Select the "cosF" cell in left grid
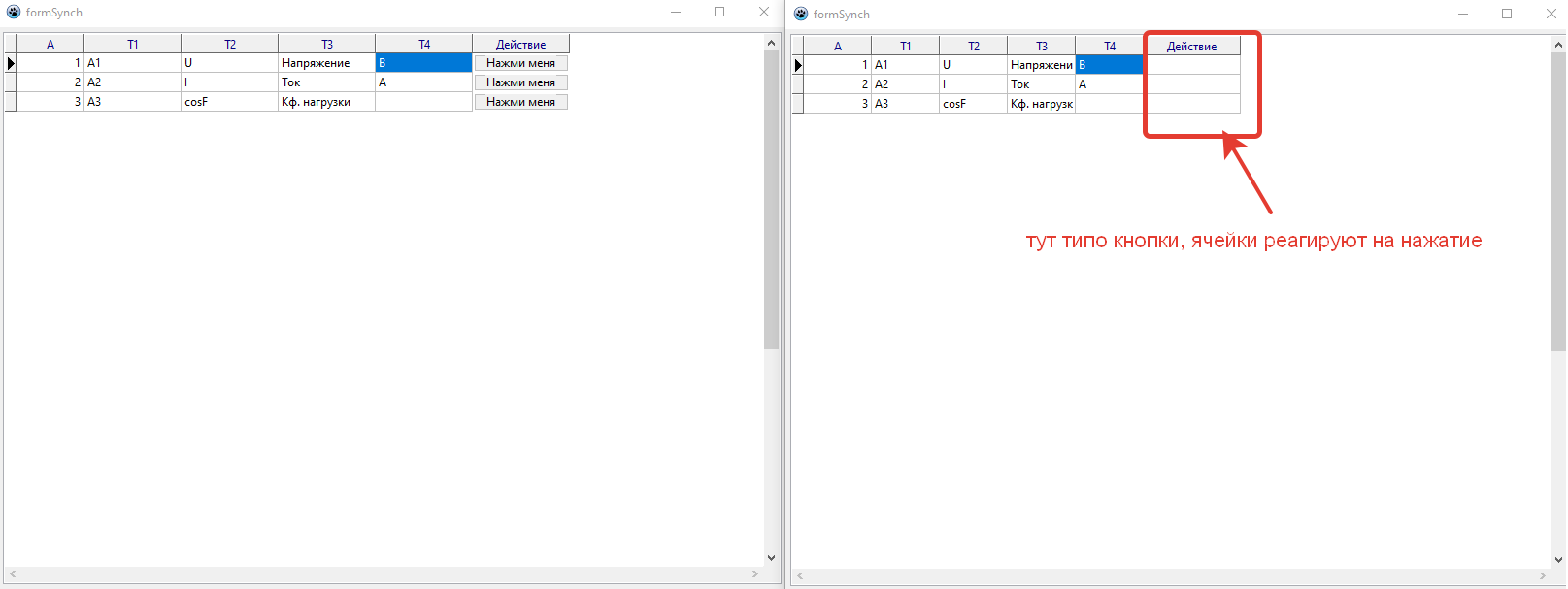 [229, 102]
